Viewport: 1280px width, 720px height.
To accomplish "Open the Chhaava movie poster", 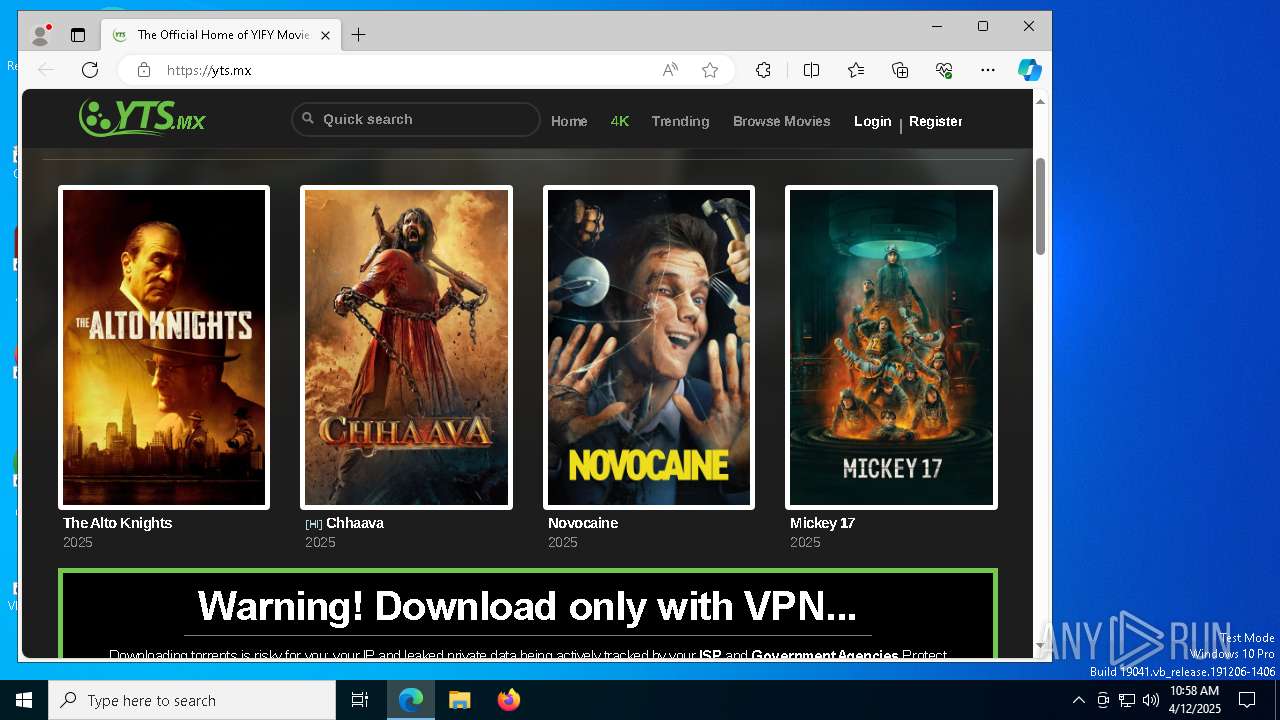I will coord(406,347).
